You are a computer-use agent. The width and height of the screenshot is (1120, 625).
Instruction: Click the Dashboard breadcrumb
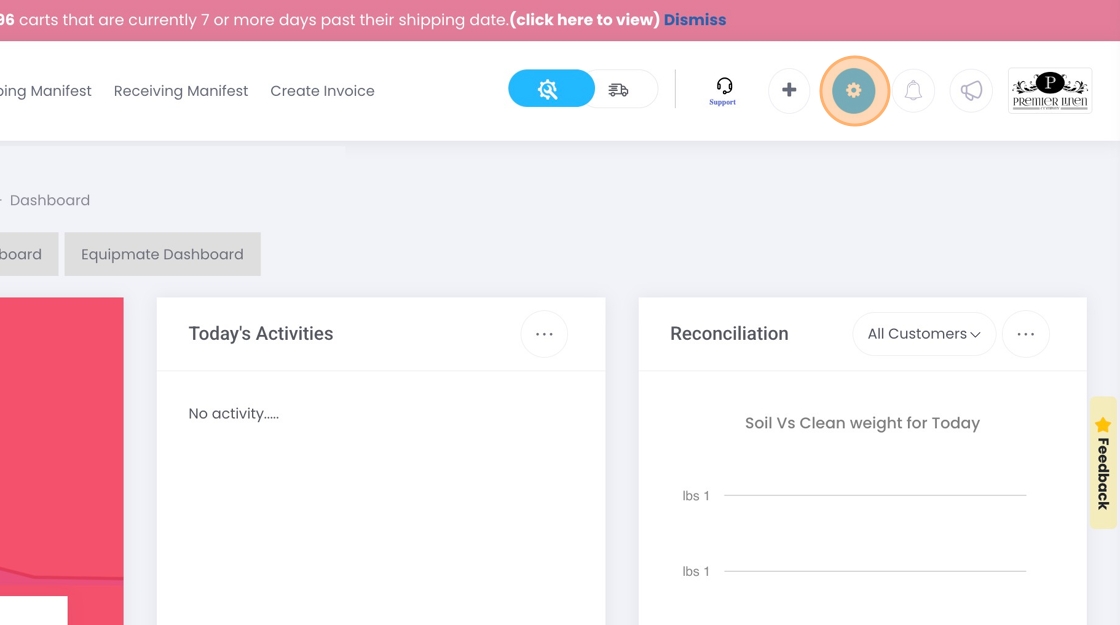[x=50, y=200]
